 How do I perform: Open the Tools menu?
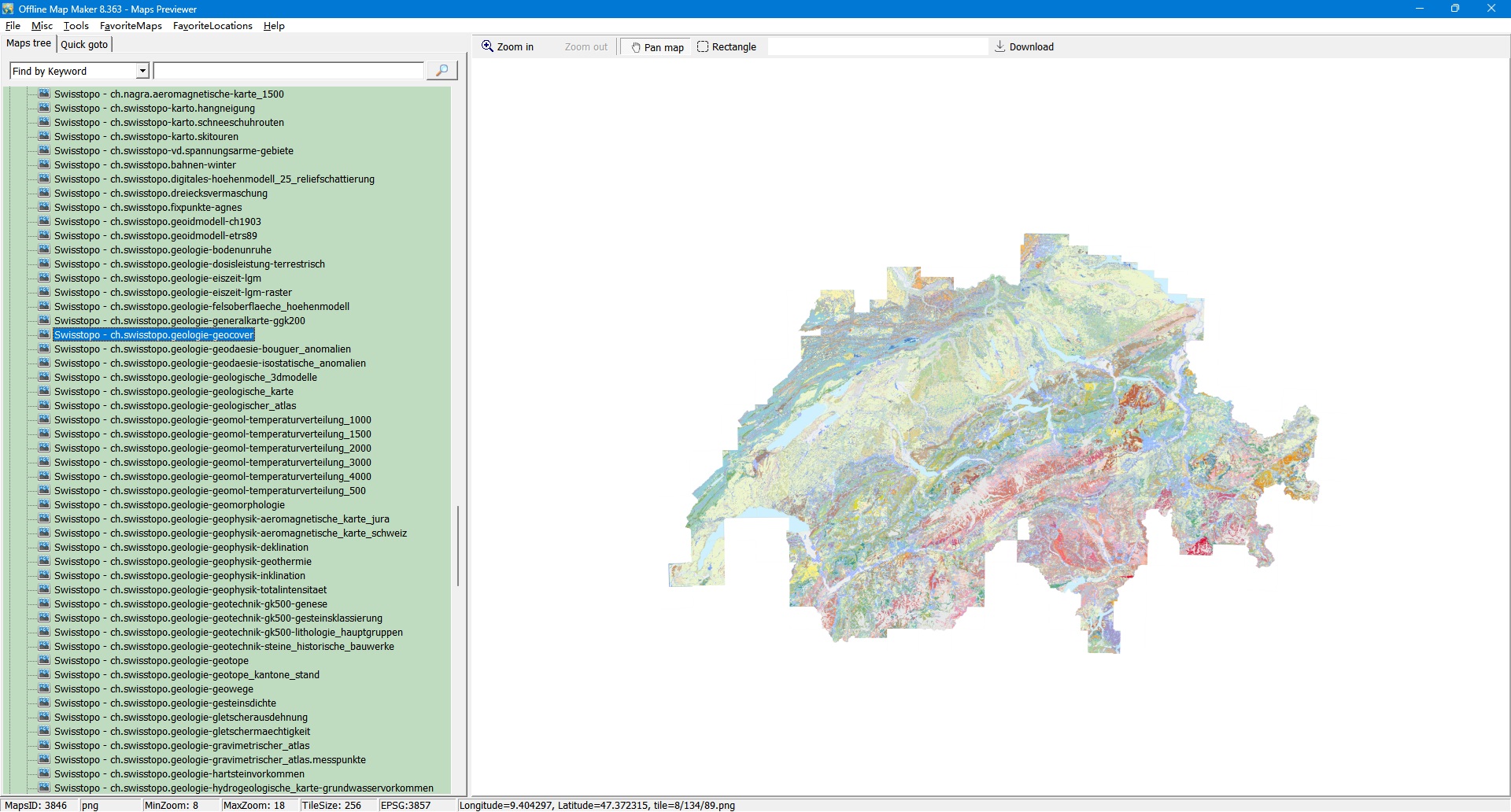point(76,26)
